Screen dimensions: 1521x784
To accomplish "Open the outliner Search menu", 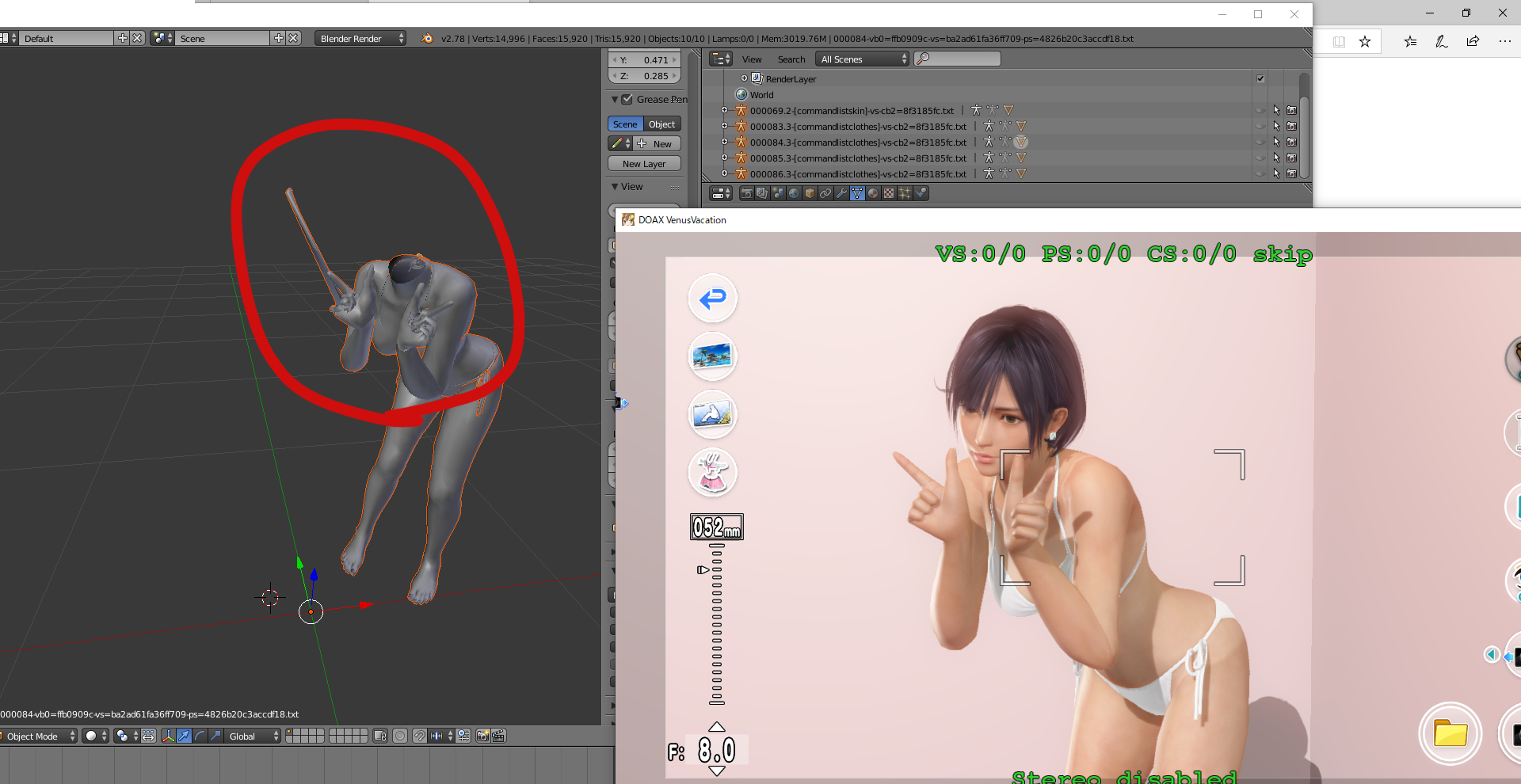I will 791,59.
